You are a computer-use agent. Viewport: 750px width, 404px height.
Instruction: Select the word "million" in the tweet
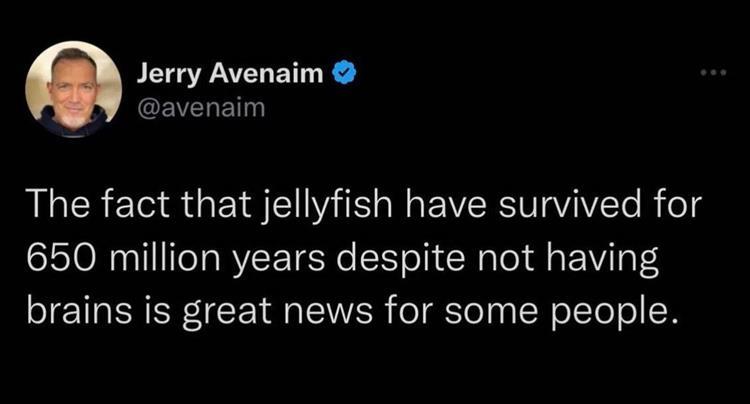(160, 260)
